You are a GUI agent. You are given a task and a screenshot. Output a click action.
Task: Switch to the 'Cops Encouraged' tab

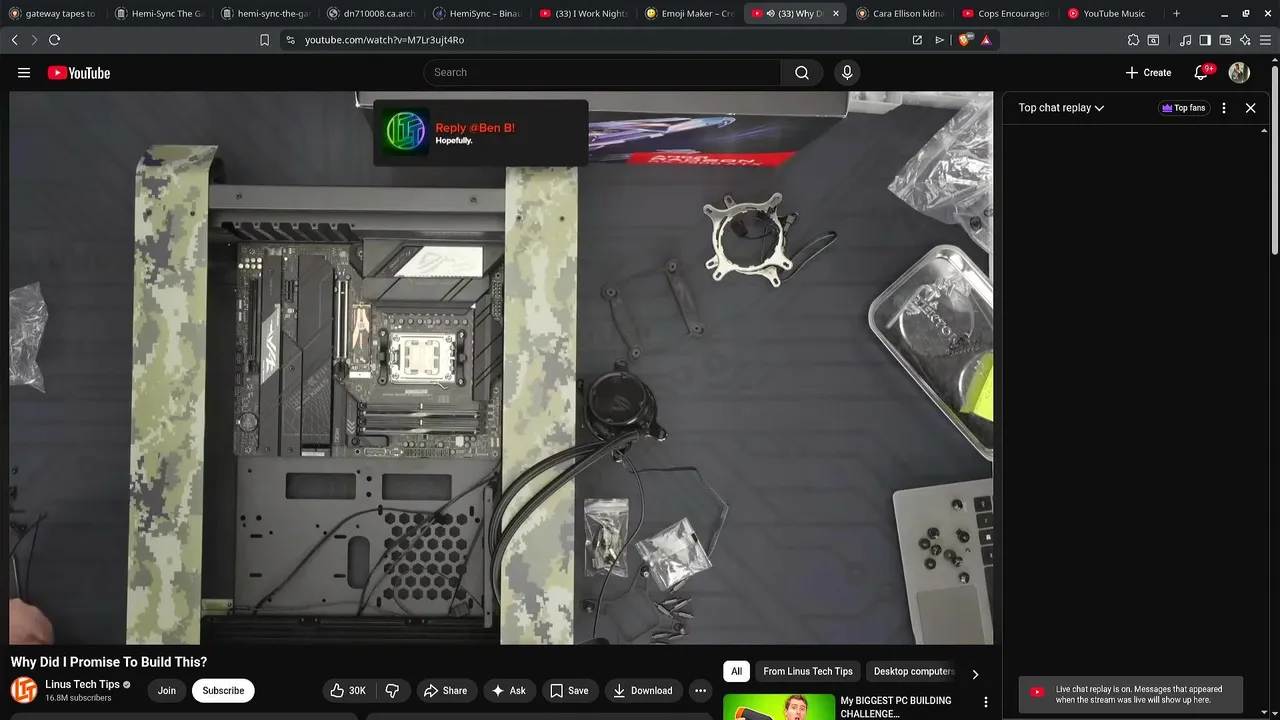click(x=1006, y=14)
